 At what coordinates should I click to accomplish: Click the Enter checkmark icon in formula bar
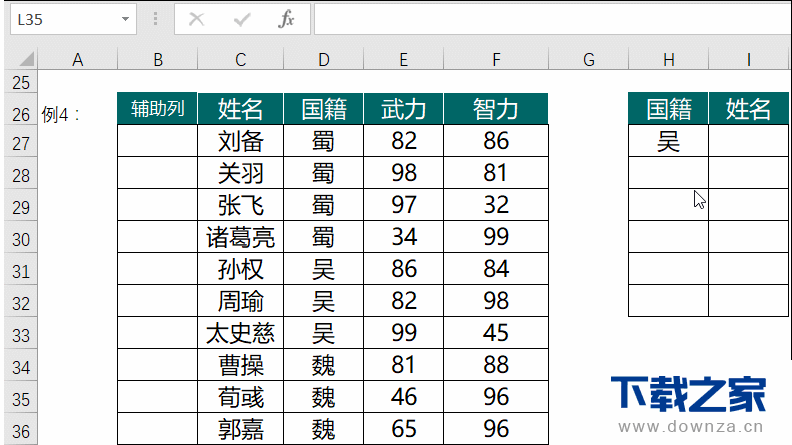click(242, 19)
